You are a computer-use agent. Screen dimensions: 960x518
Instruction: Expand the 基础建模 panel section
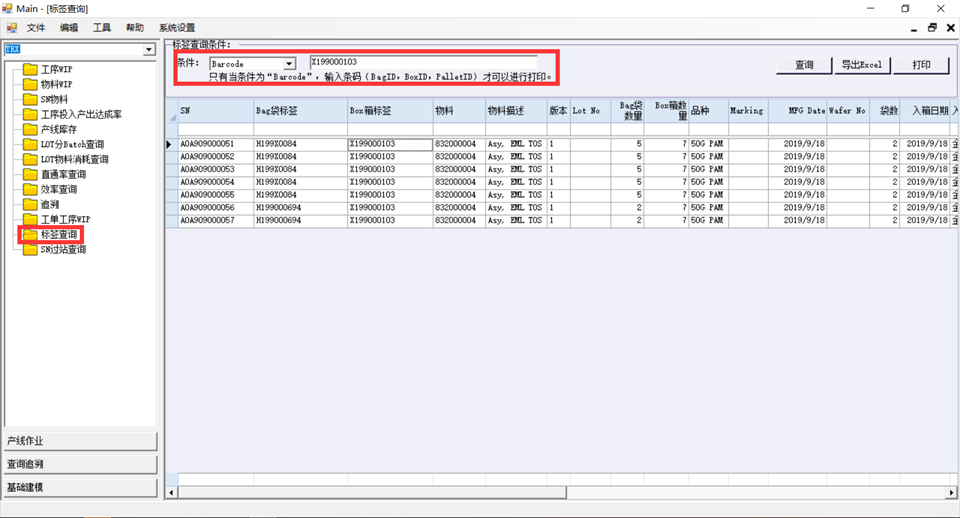(79, 488)
